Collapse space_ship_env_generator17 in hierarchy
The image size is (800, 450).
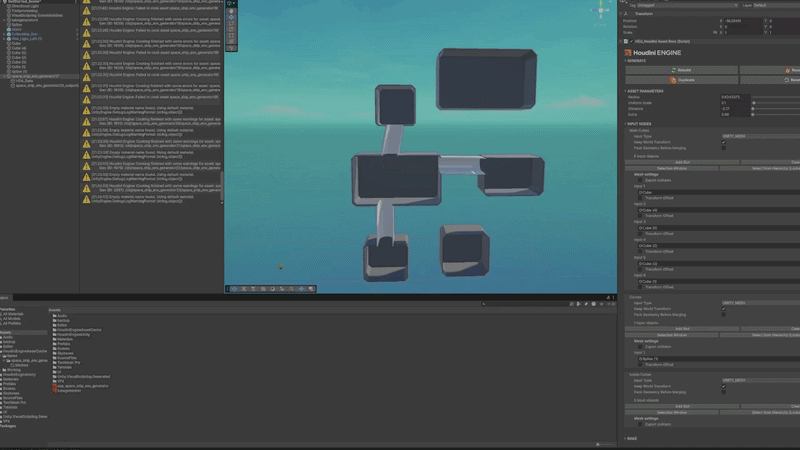pyautogui.click(x=5, y=76)
